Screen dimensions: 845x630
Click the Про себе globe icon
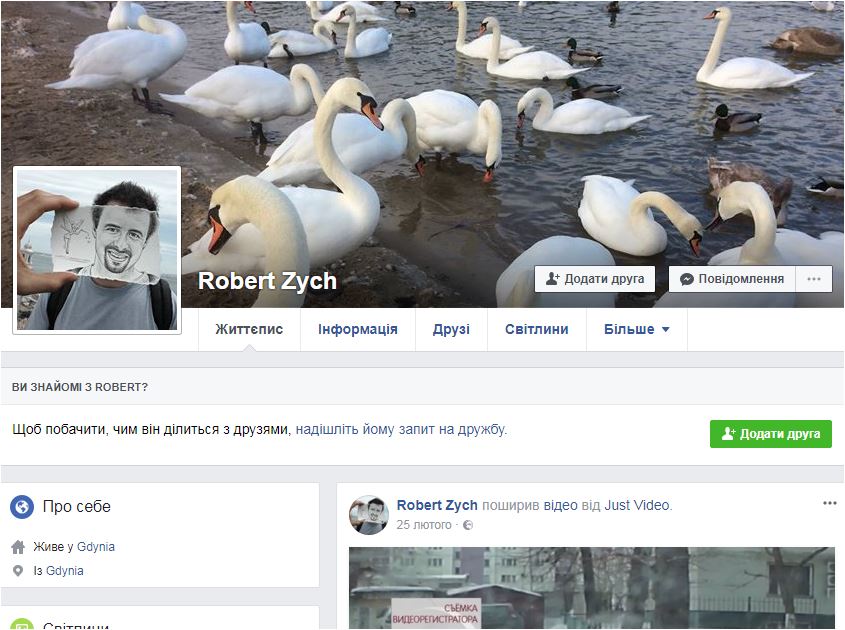[22, 507]
